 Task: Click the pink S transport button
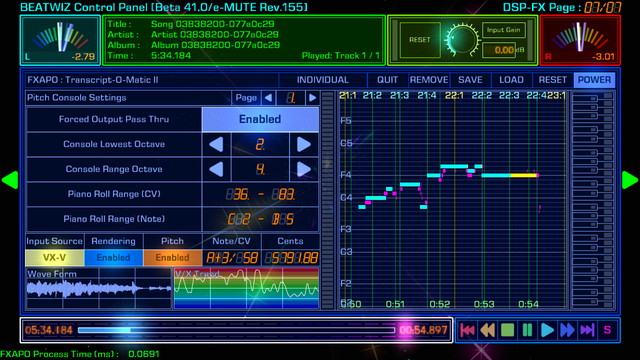(x=607, y=330)
